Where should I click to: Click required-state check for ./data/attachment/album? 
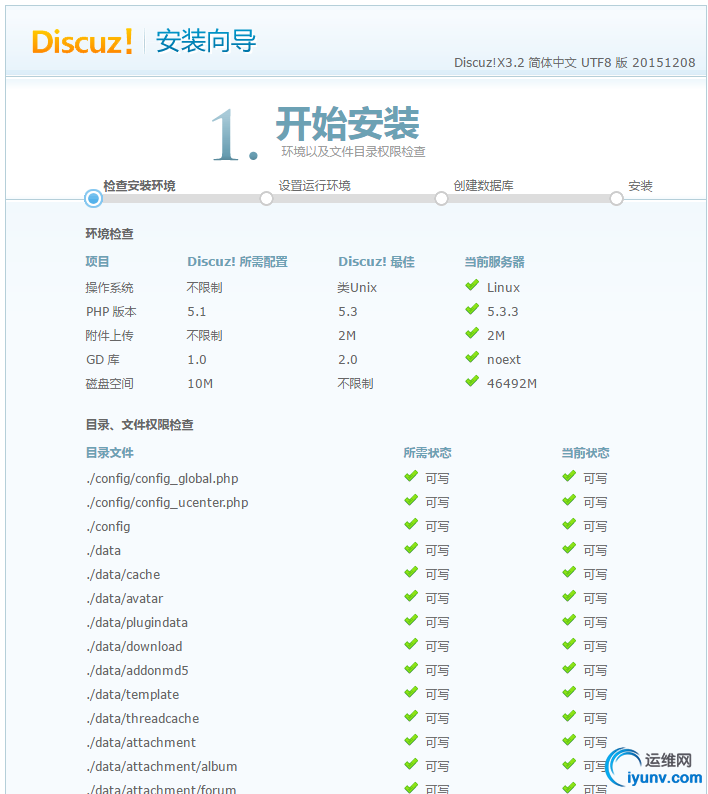pyautogui.click(x=411, y=764)
